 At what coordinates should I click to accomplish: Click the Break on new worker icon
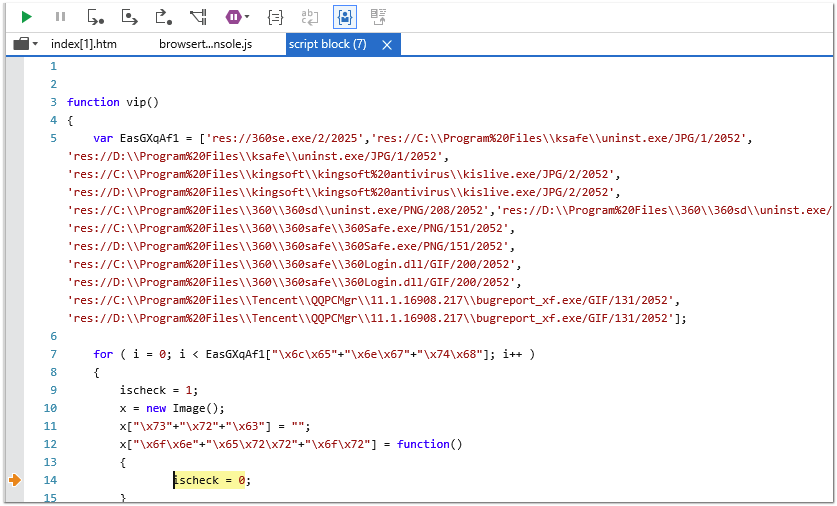[198, 16]
